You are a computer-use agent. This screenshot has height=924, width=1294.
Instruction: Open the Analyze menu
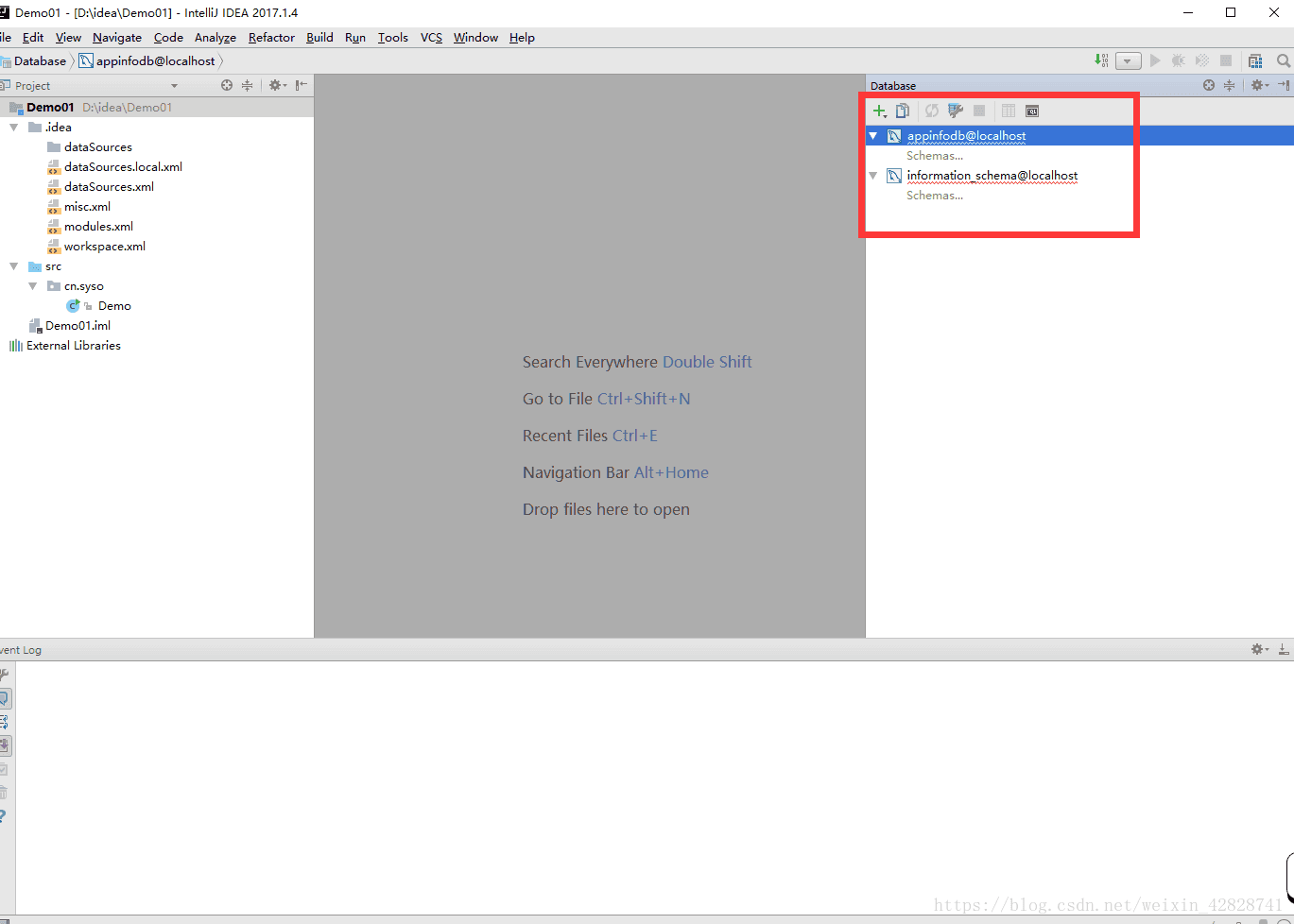(216, 38)
